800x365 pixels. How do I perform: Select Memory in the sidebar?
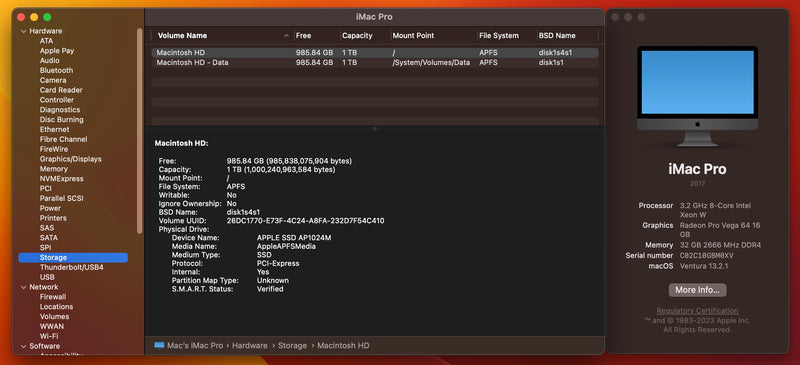point(54,169)
